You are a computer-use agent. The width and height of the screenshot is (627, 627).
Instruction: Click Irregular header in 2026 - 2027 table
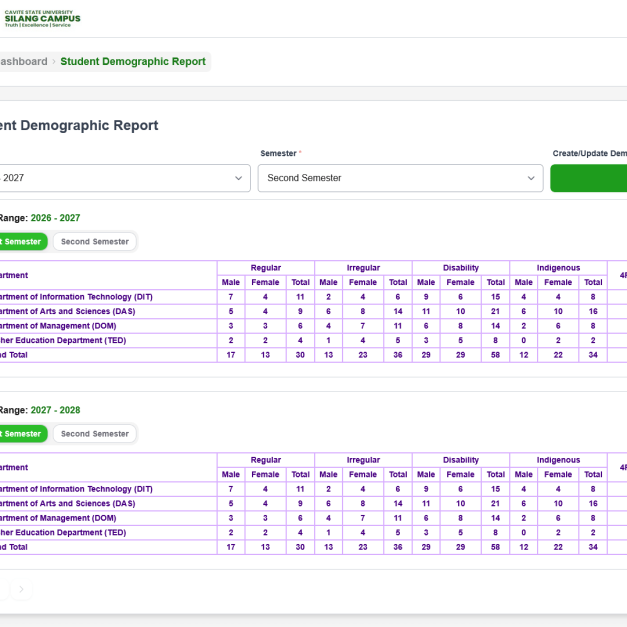(363, 268)
